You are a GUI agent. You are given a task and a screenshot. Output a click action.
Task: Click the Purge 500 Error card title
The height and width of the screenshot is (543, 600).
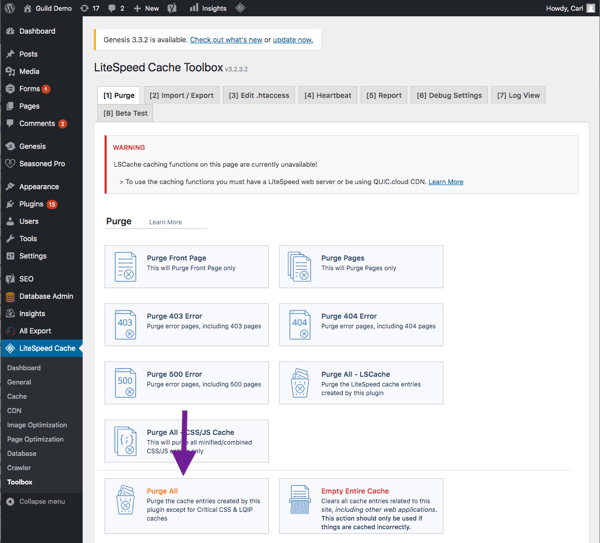(174, 374)
